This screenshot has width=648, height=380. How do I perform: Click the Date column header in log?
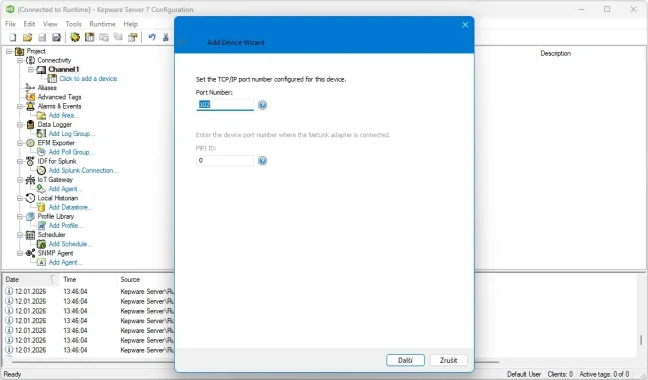(x=31, y=280)
